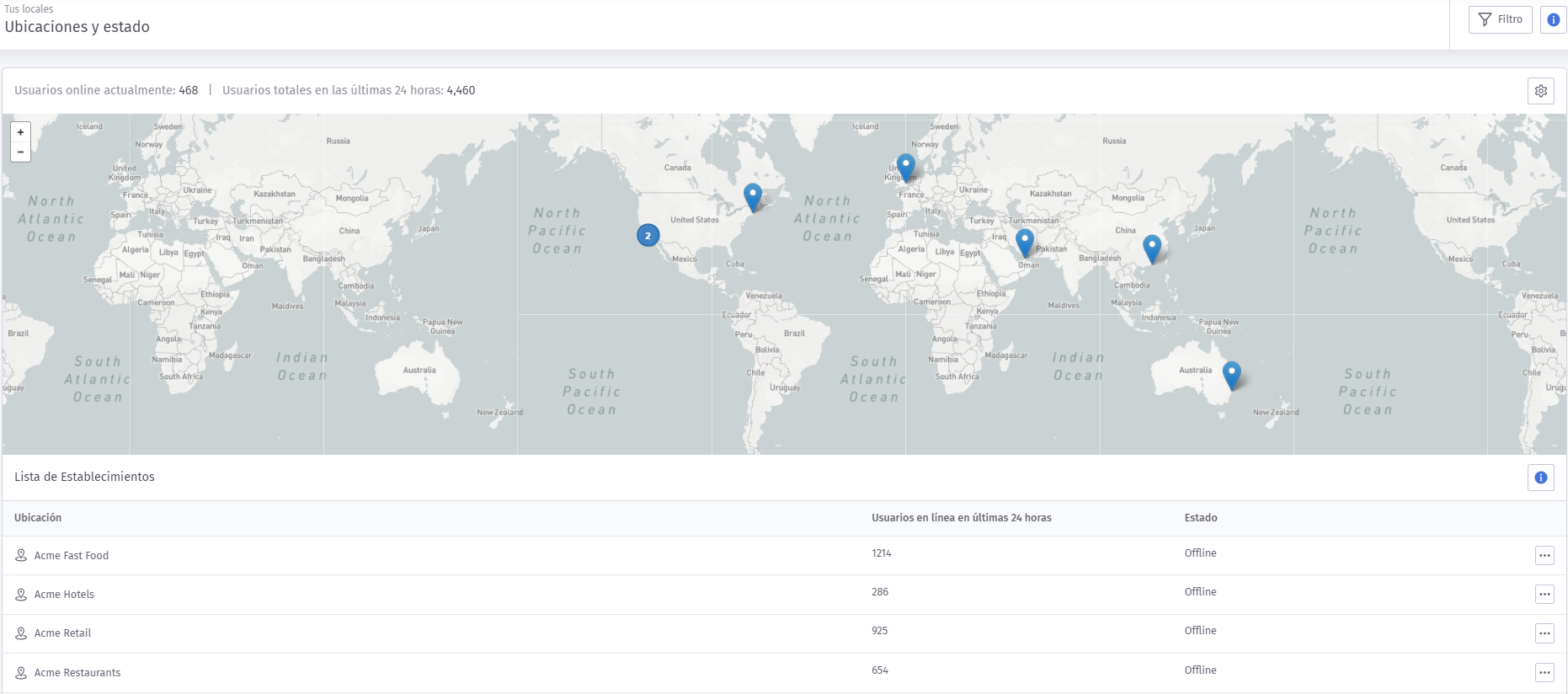Click the Usuarios online actualmente: 468 text

(106, 90)
